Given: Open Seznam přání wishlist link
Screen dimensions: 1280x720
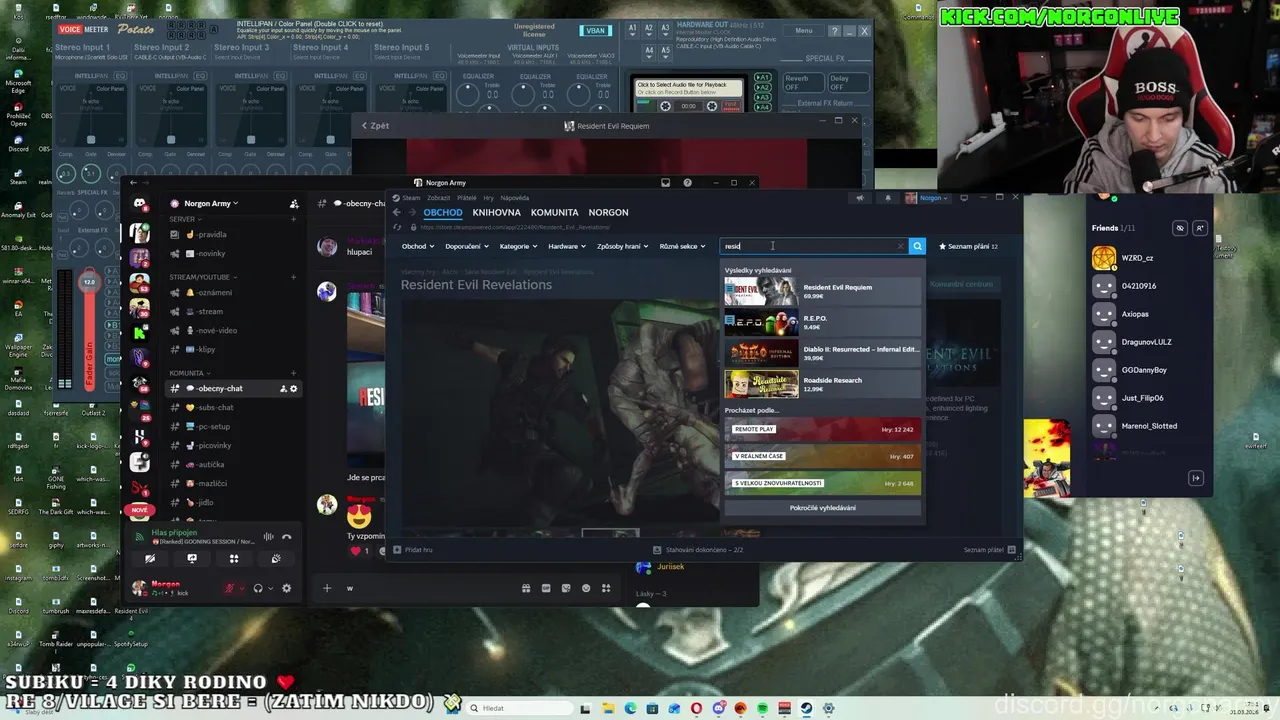Looking at the screenshot, I should (x=968, y=246).
